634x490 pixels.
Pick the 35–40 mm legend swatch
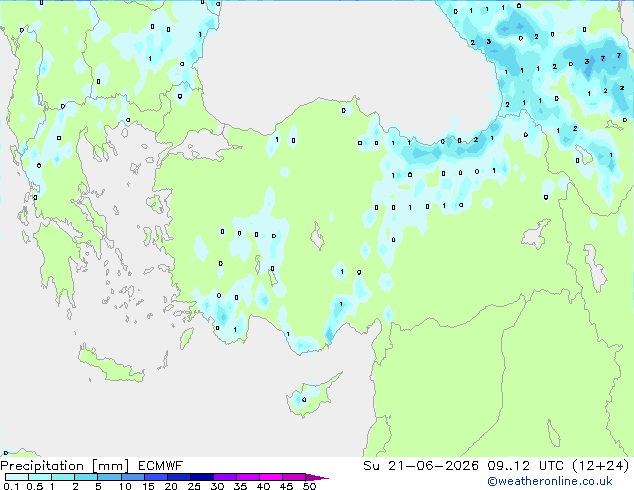tap(248, 477)
